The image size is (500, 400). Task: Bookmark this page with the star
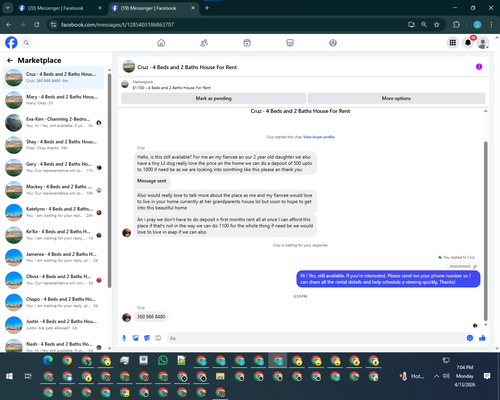click(x=437, y=25)
